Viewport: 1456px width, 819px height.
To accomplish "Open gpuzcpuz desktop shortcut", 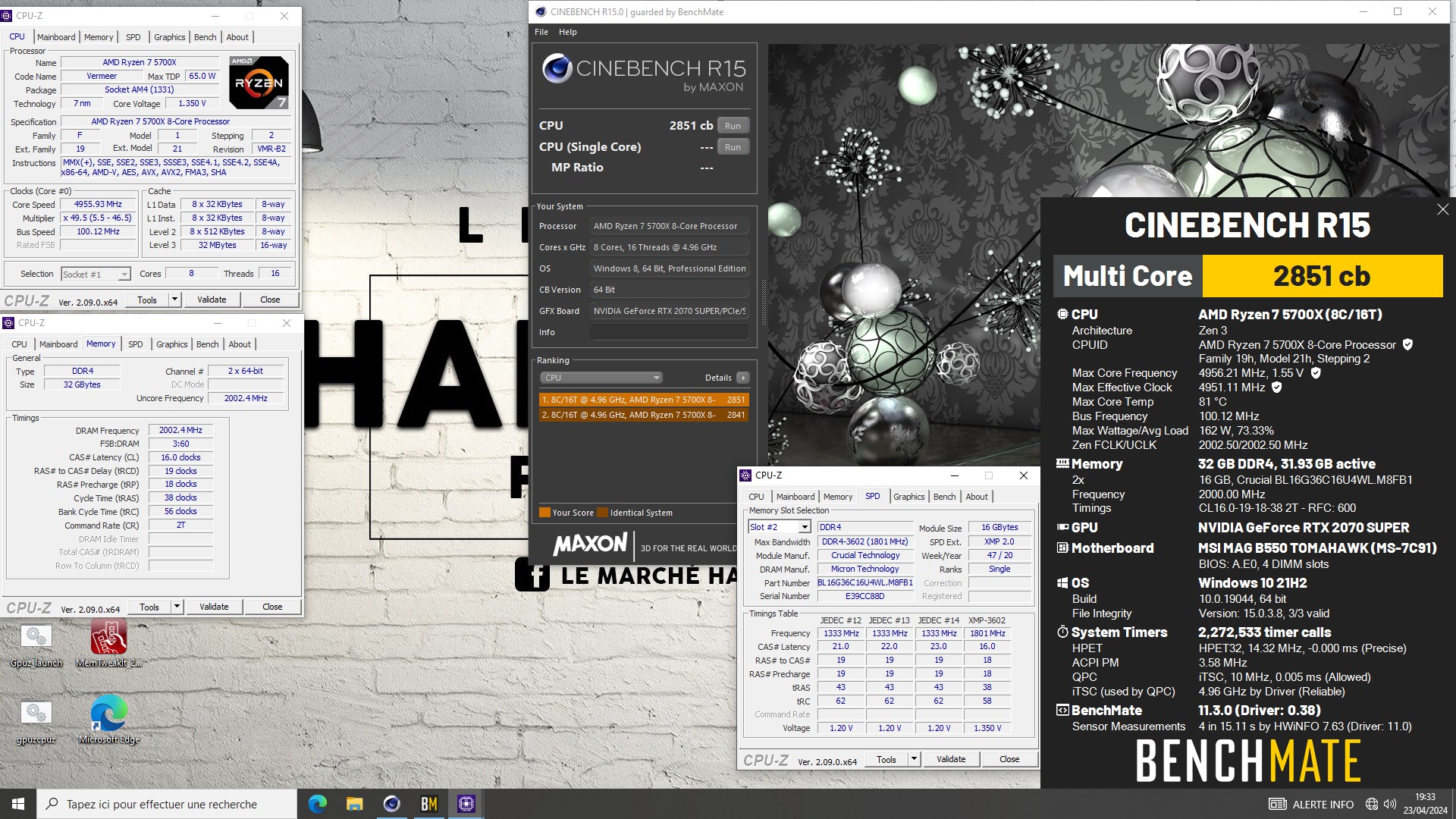I will [x=36, y=721].
